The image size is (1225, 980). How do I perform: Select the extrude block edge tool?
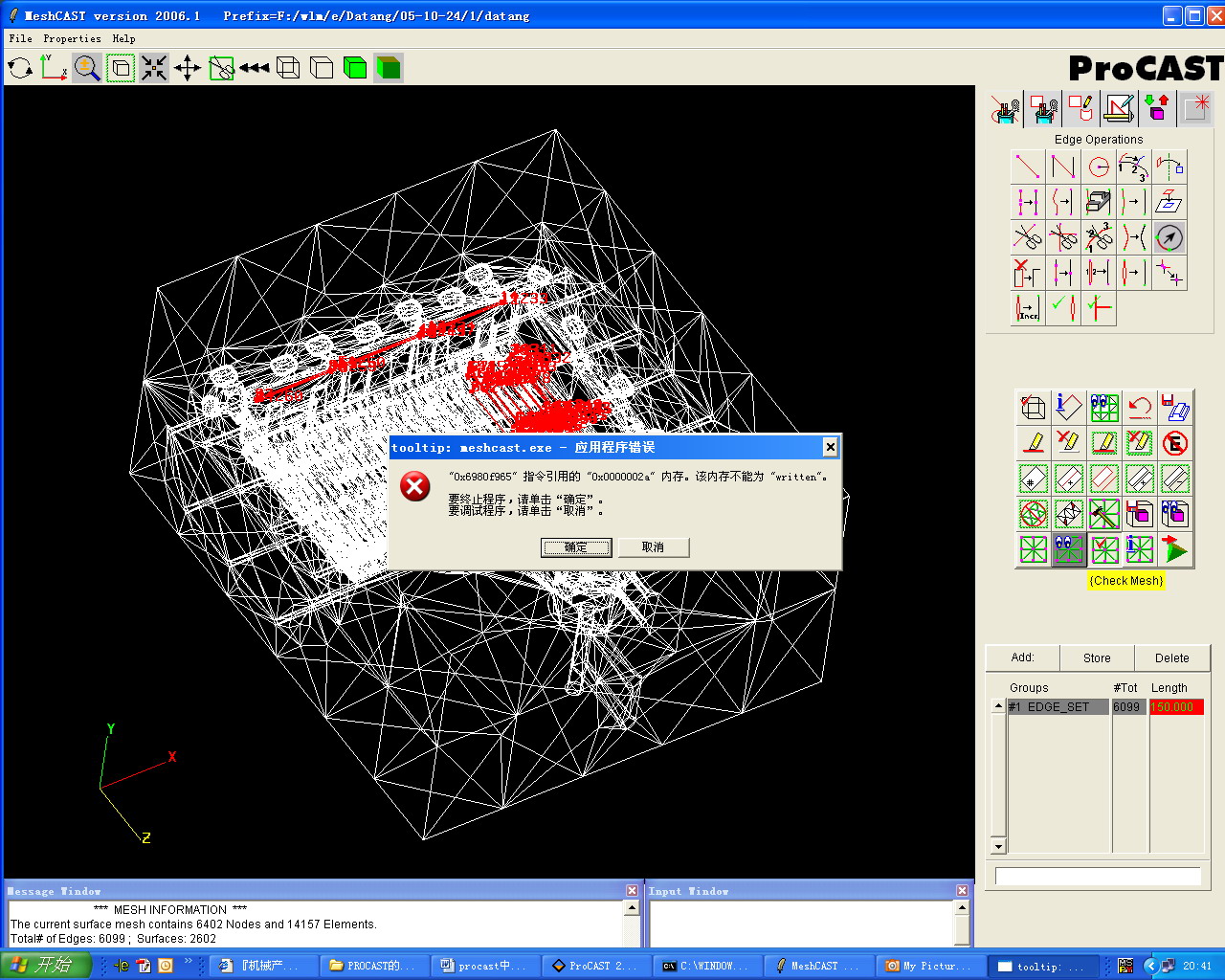pyautogui.click(x=1099, y=202)
